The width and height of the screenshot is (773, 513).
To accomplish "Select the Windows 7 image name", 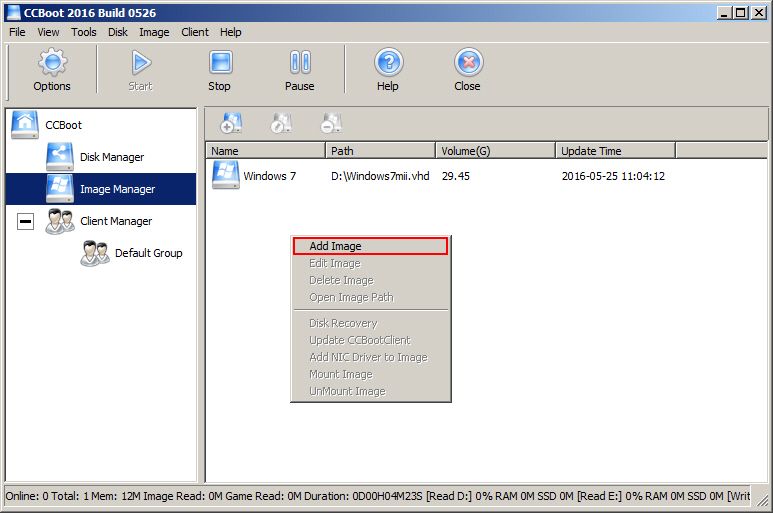I will coord(270,176).
